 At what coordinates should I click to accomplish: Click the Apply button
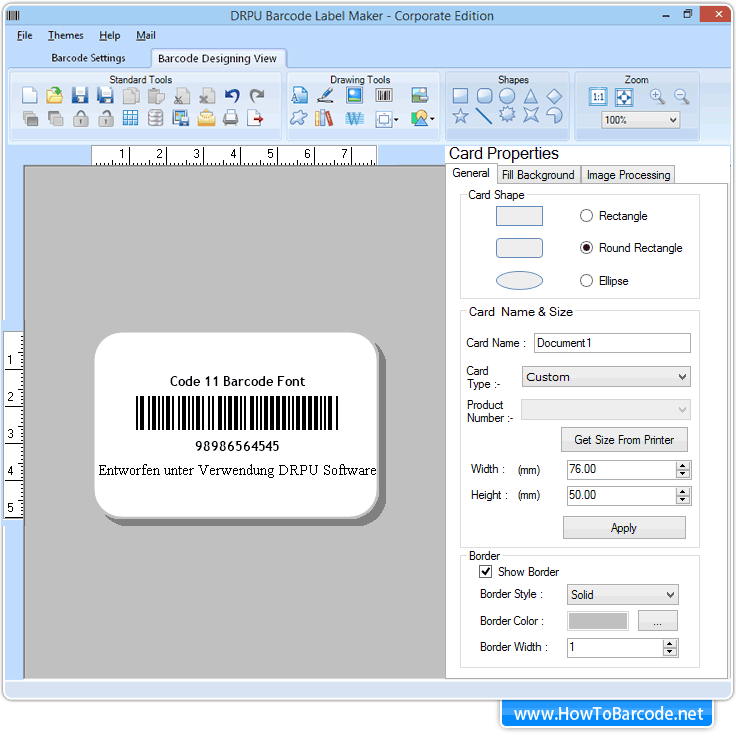tap(624, 528)
